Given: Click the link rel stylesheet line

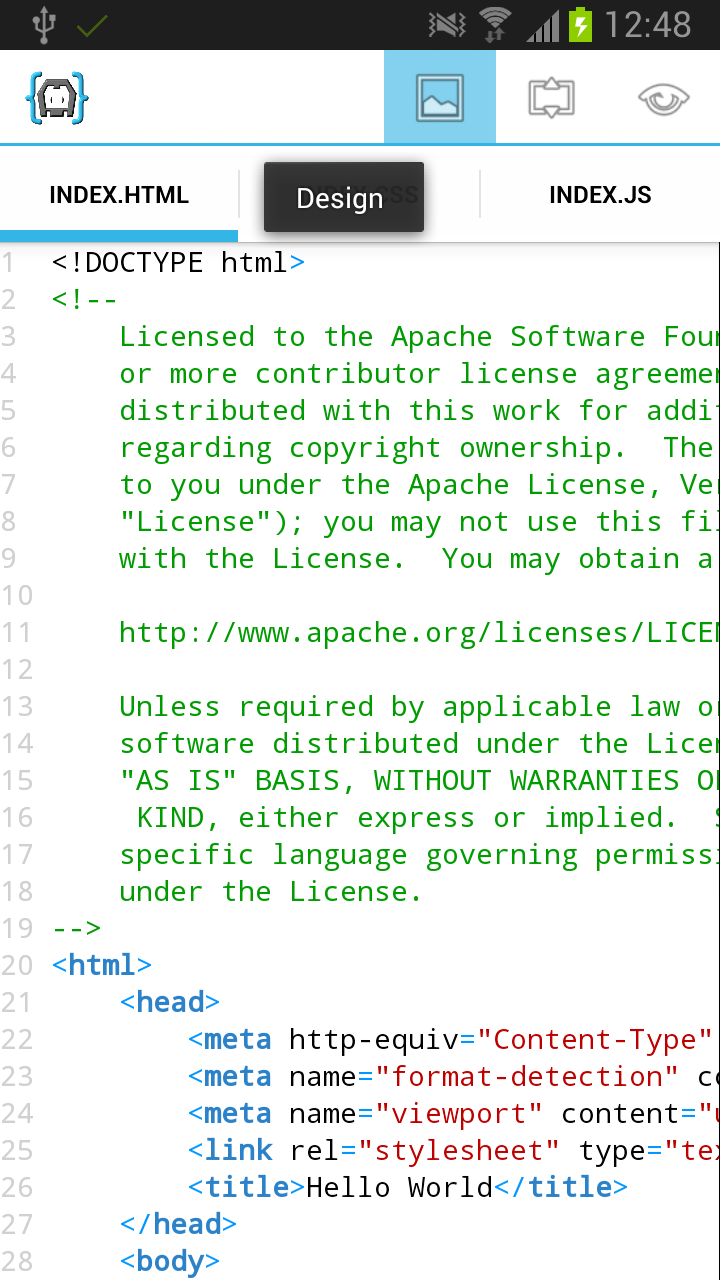Looking at the screenshot, I should point(453,1151).
